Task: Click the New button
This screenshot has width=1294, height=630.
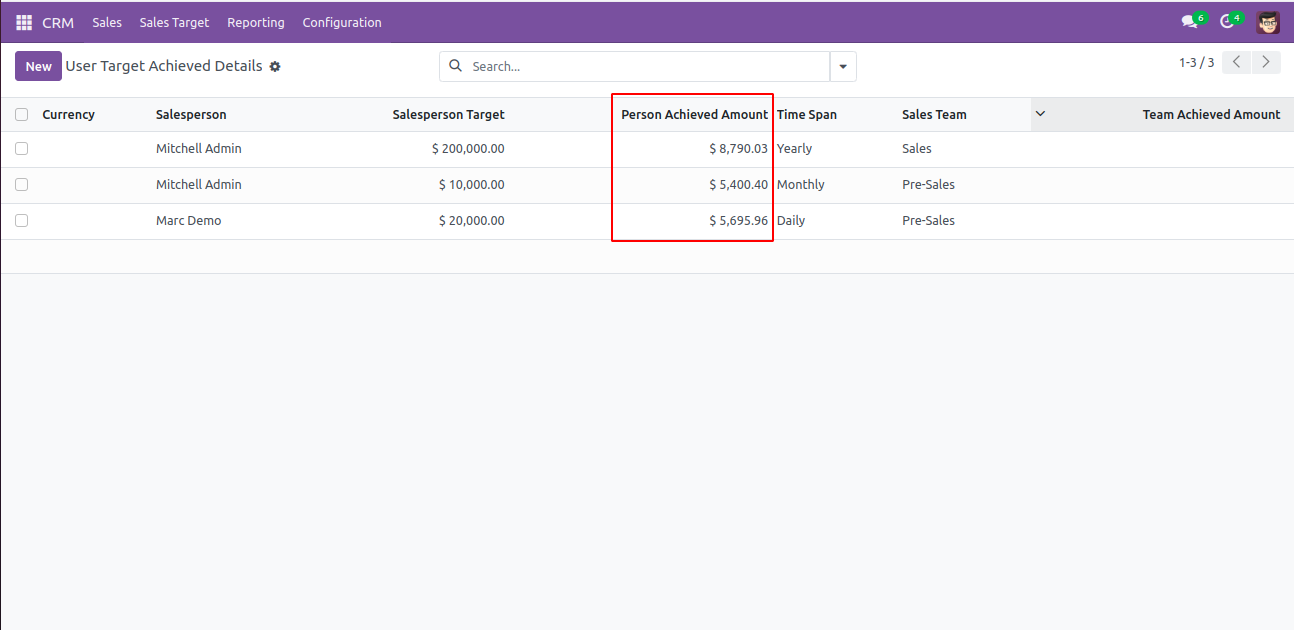Action: tap(38, 67)
